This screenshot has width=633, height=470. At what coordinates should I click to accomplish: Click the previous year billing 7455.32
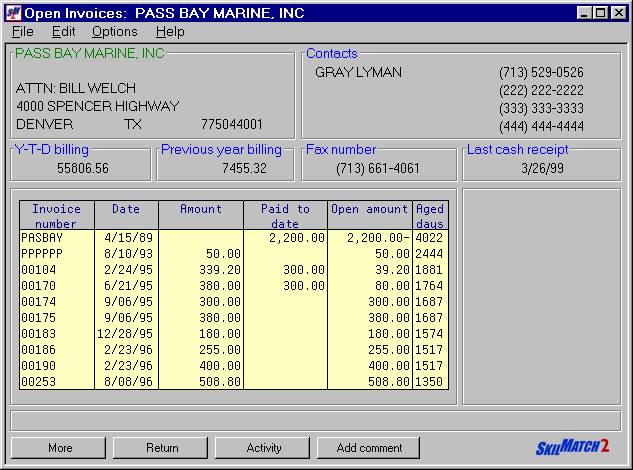pyautogui.click(x=244, y=168)
